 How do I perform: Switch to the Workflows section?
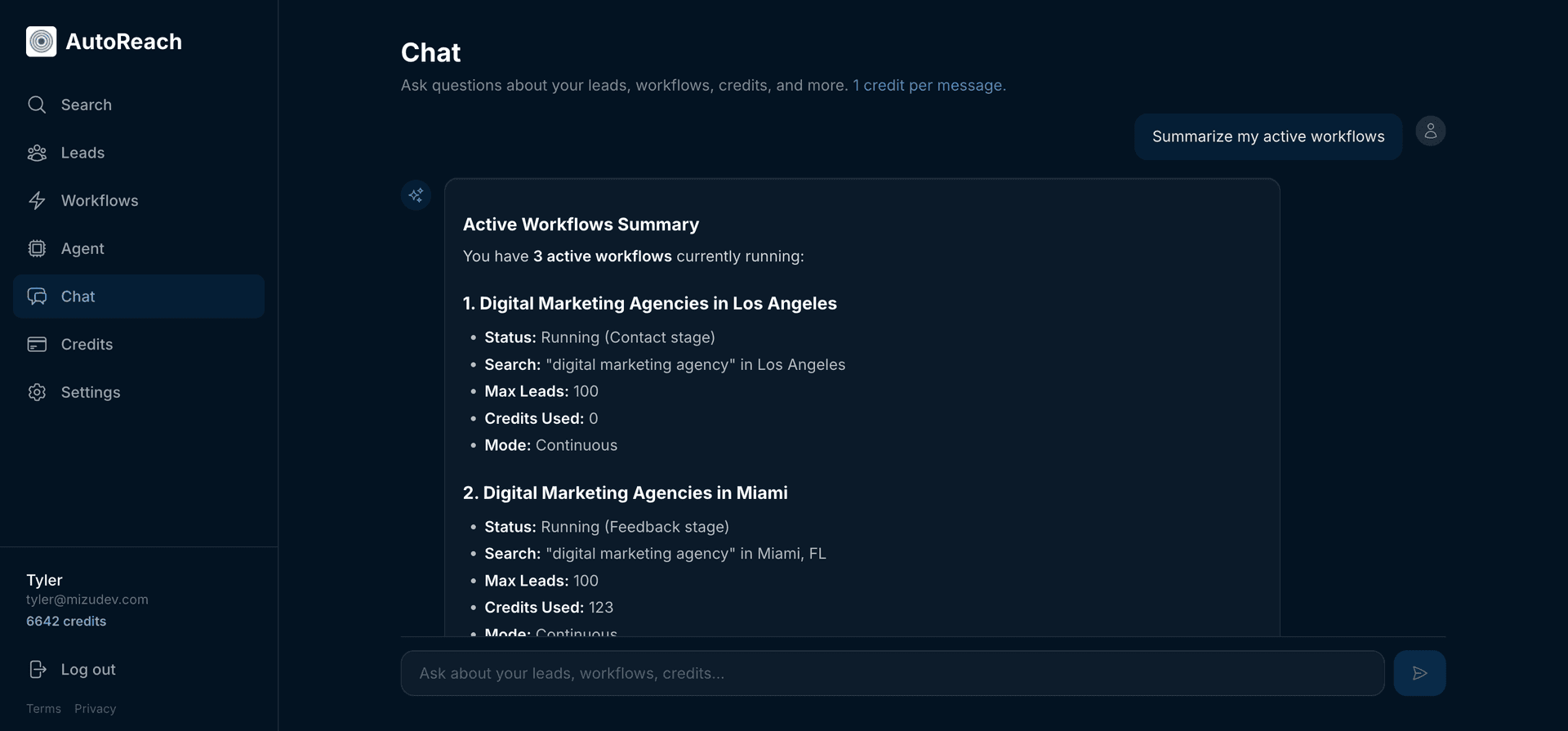100,200
